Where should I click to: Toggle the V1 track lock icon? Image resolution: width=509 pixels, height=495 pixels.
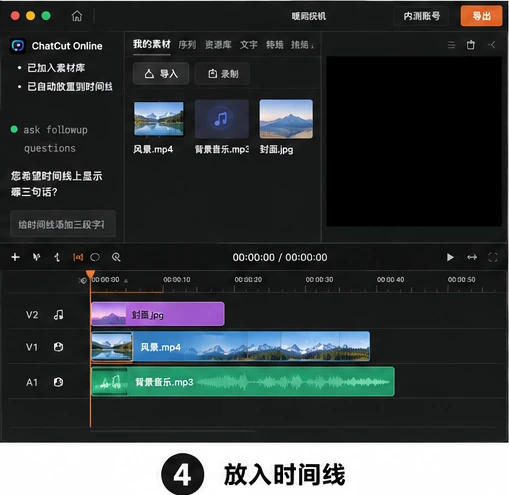coord(59,347)
